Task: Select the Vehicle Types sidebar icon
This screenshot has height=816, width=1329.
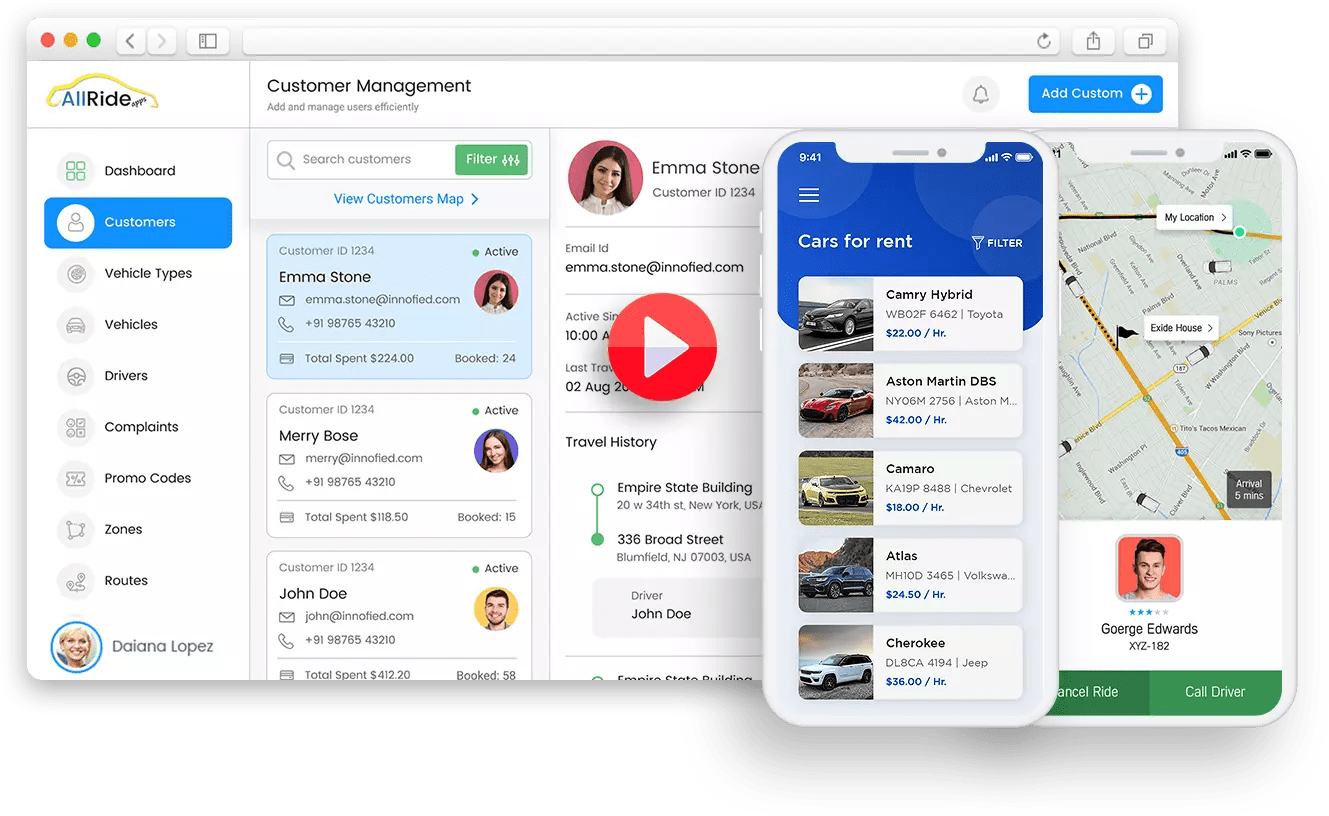Action: 75,273
